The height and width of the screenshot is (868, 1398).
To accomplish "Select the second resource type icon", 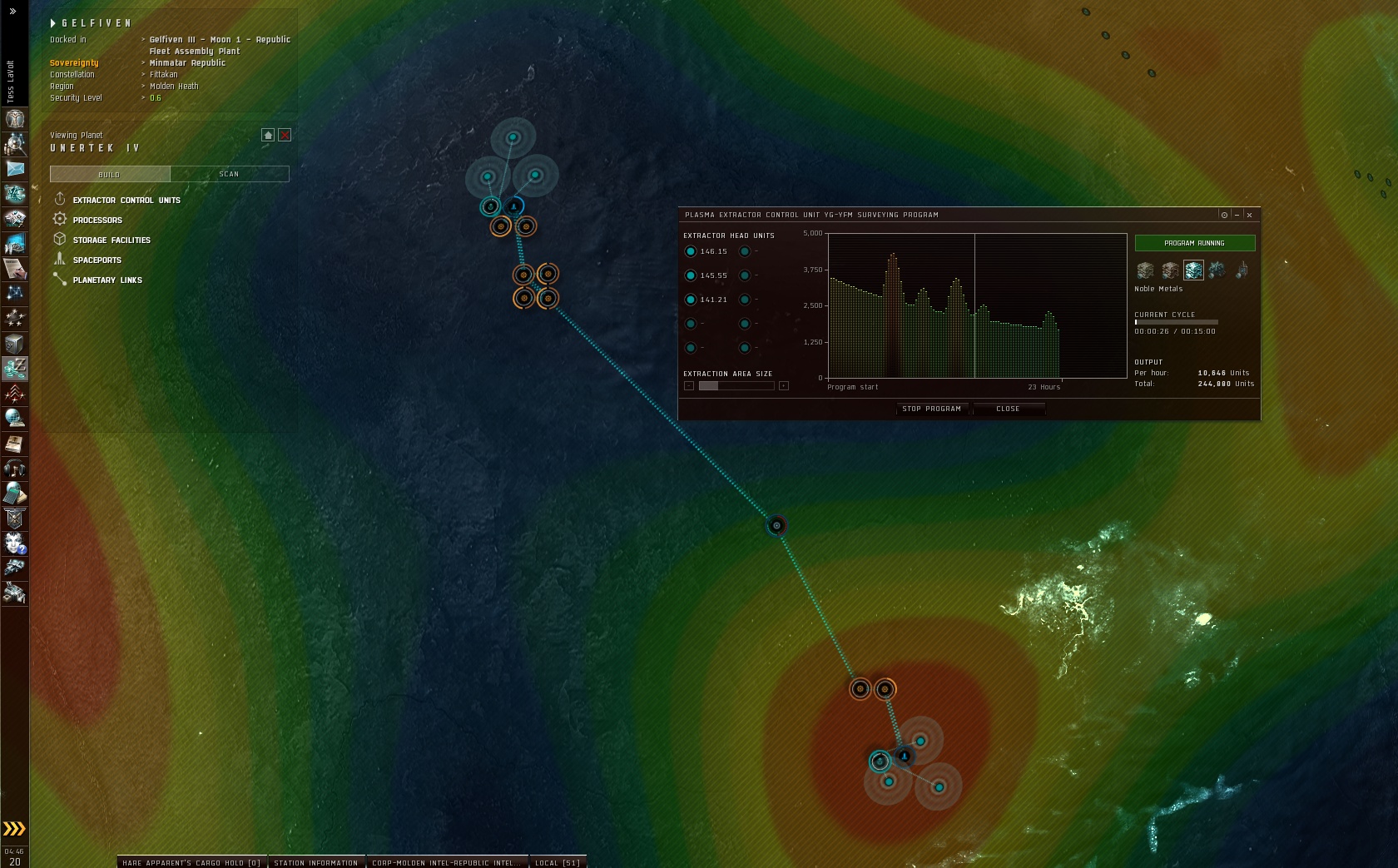I will point(1170,270).
